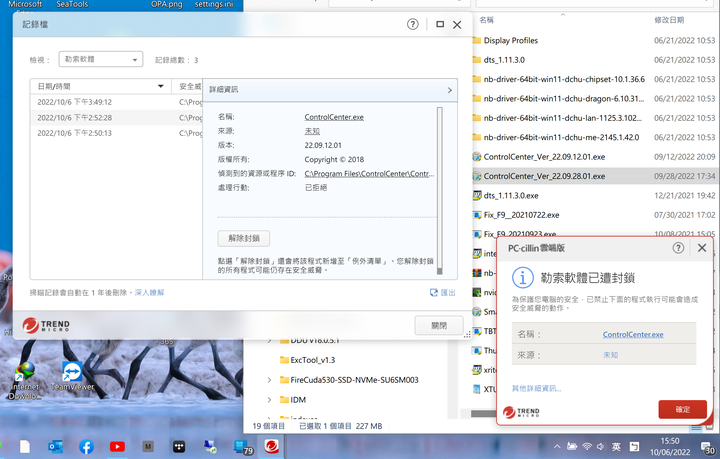Open the volume tray icon
The image size is (720, 459).
pyautogui.click(x=600, y=446)
